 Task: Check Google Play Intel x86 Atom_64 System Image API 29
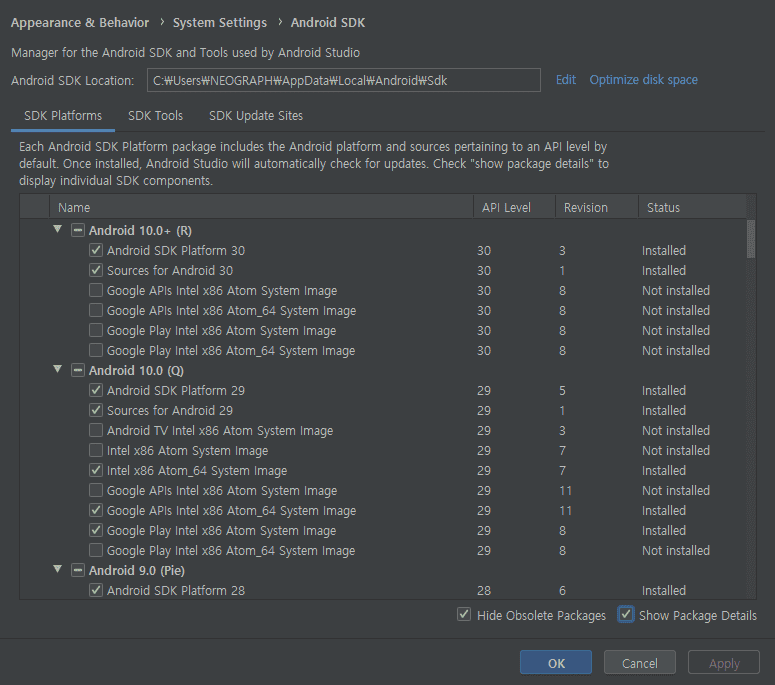coord(96,550)
